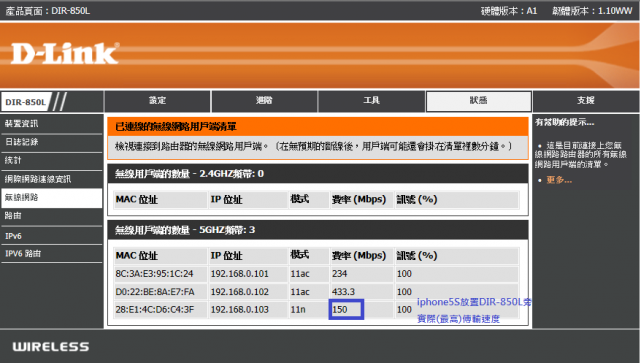Select the 狀態 tab
The height and width of the screenshot is (363, 640).
tap(478, 101)
